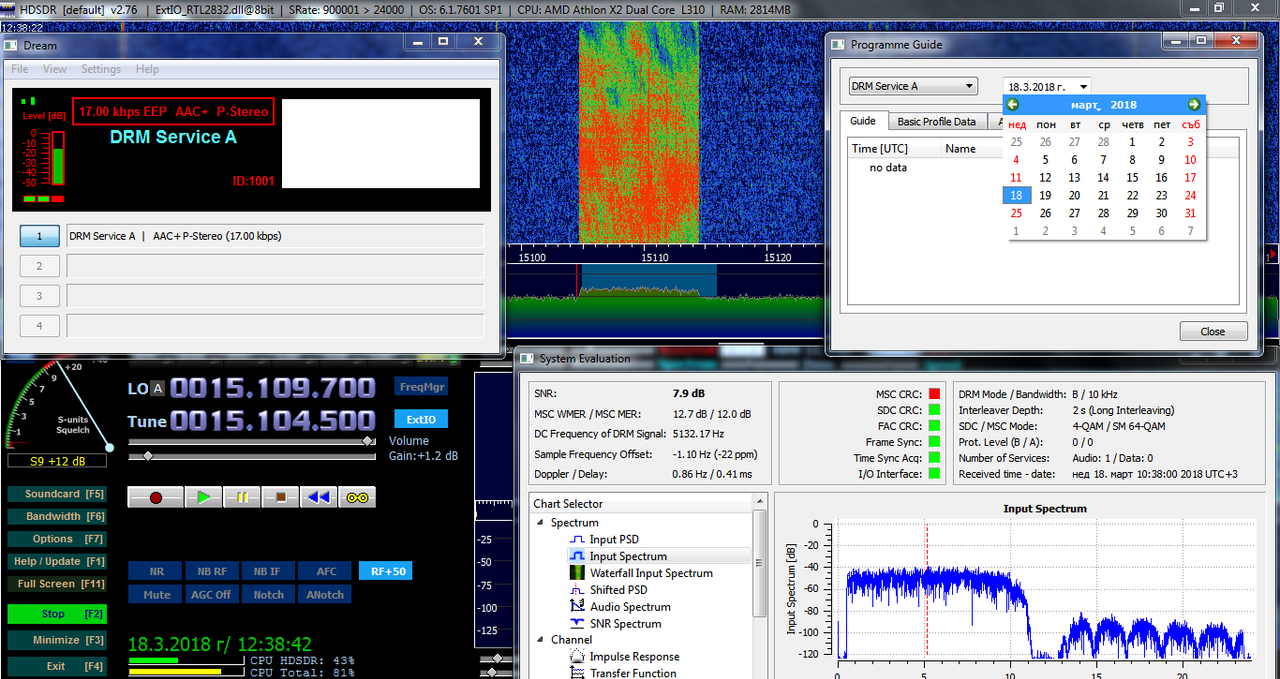Collapse the Spectrum tree group
The height and width of the screenshot is (679, 1280).
(x=541, y=523)
